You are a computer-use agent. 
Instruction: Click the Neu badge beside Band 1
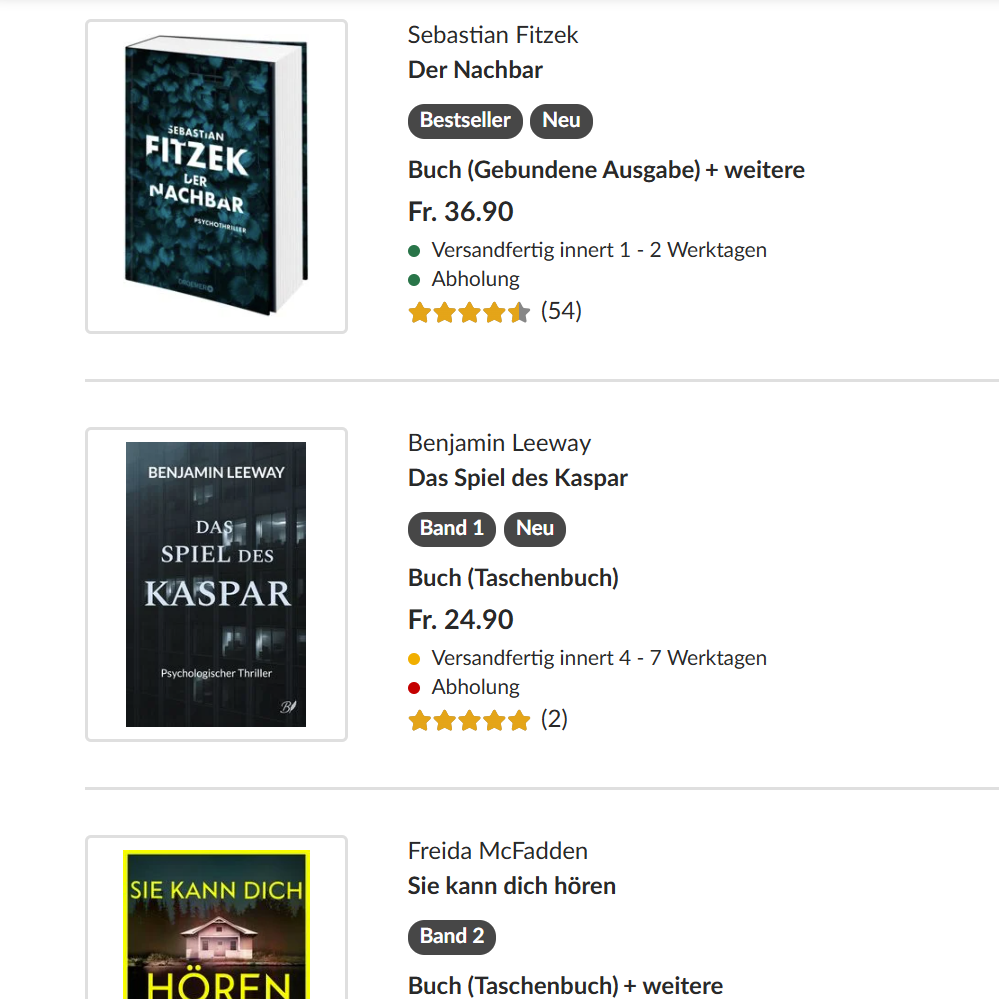coord(535,529)
